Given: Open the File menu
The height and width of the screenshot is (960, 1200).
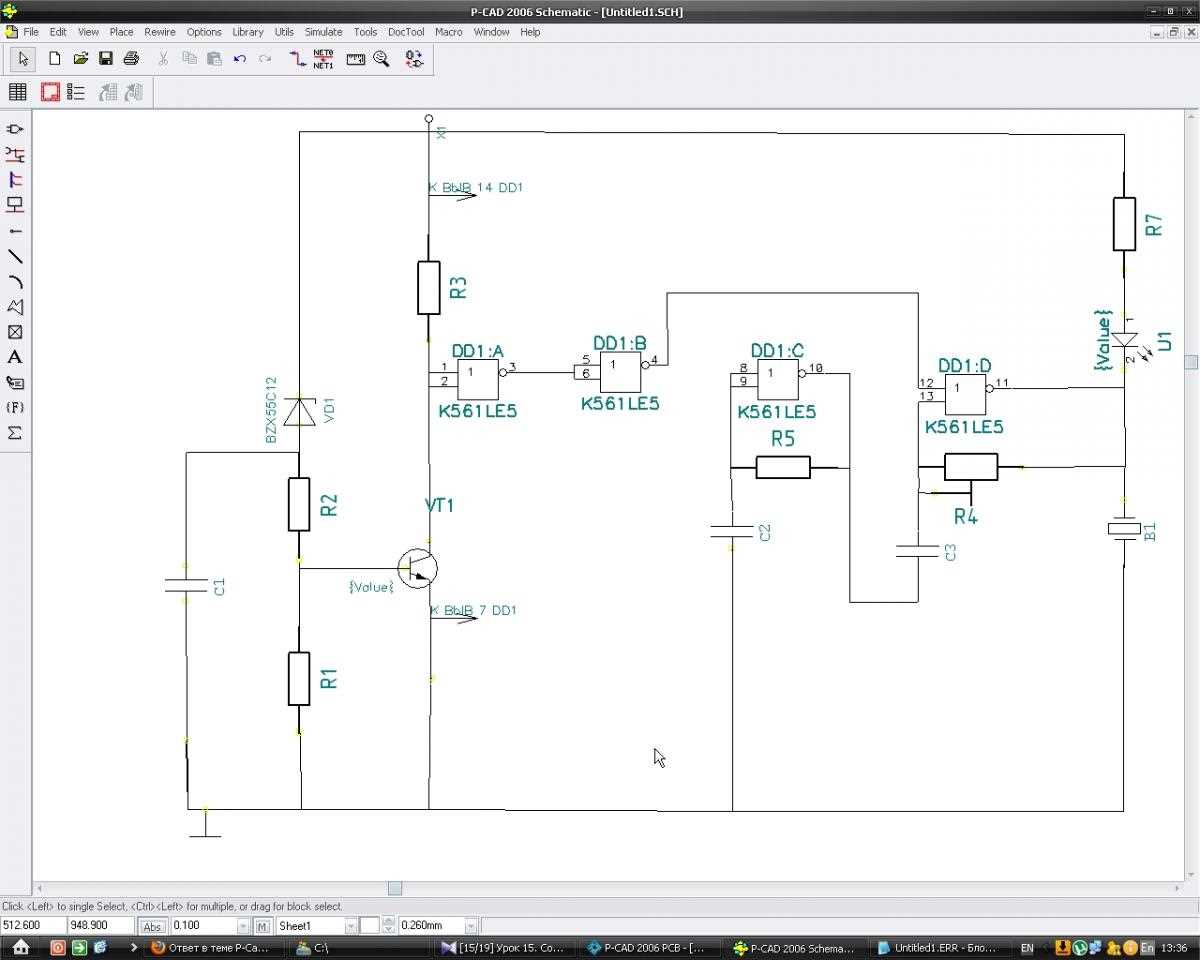Looking at the screenshot, I should [31, 32].
